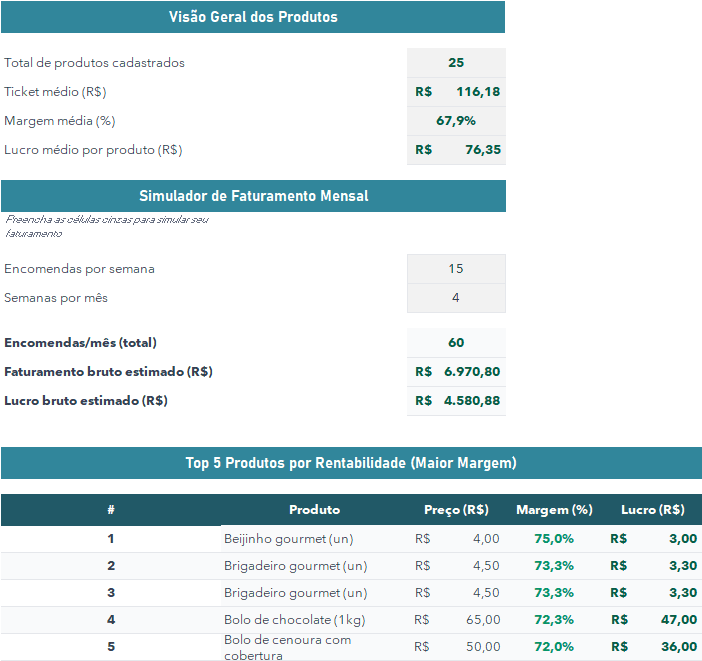Select the average profit value 76,35
Screen dimensions: 702x661
pos(456,150)
